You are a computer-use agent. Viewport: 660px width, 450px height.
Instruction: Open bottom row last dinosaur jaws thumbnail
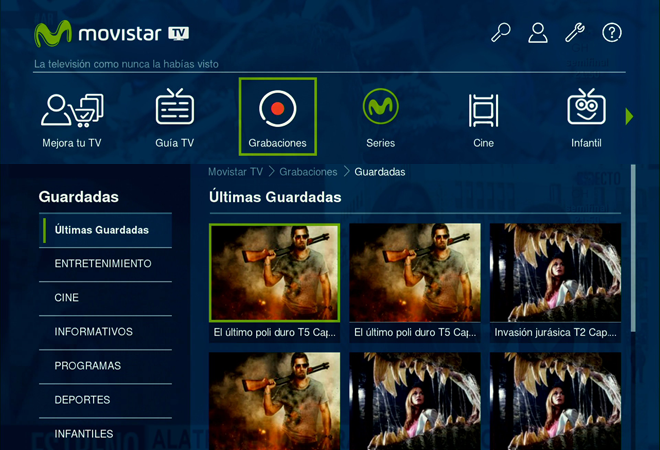coord(555,401)
